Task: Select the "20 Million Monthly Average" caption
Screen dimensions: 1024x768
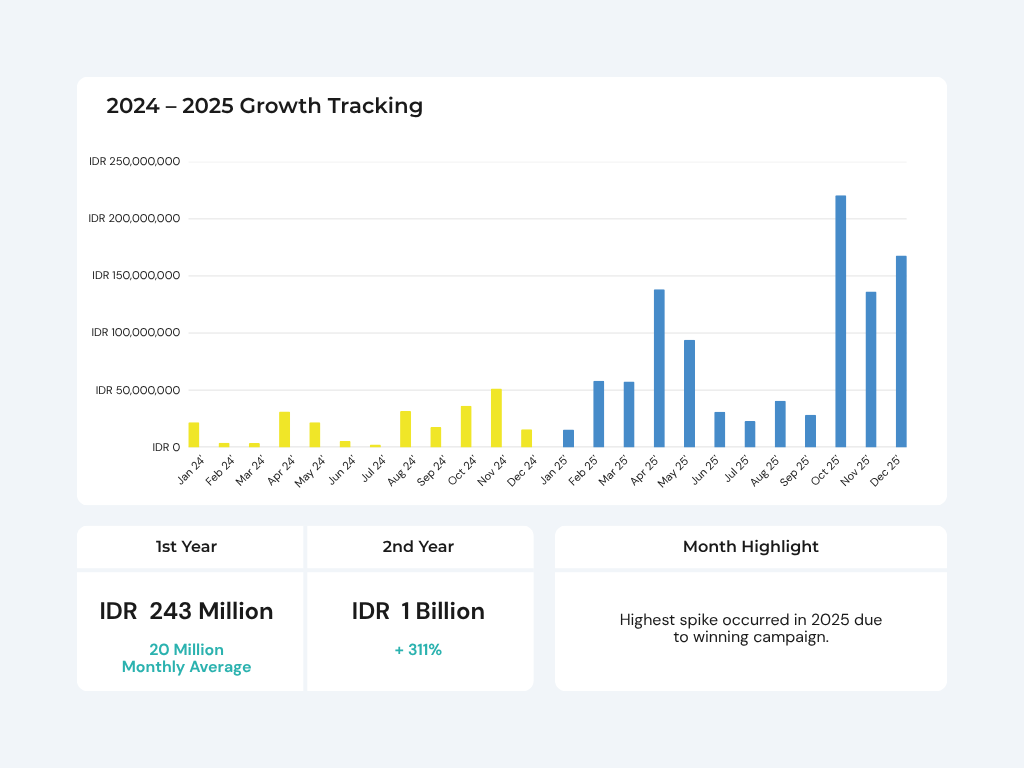Action: (x=186, y=658)
